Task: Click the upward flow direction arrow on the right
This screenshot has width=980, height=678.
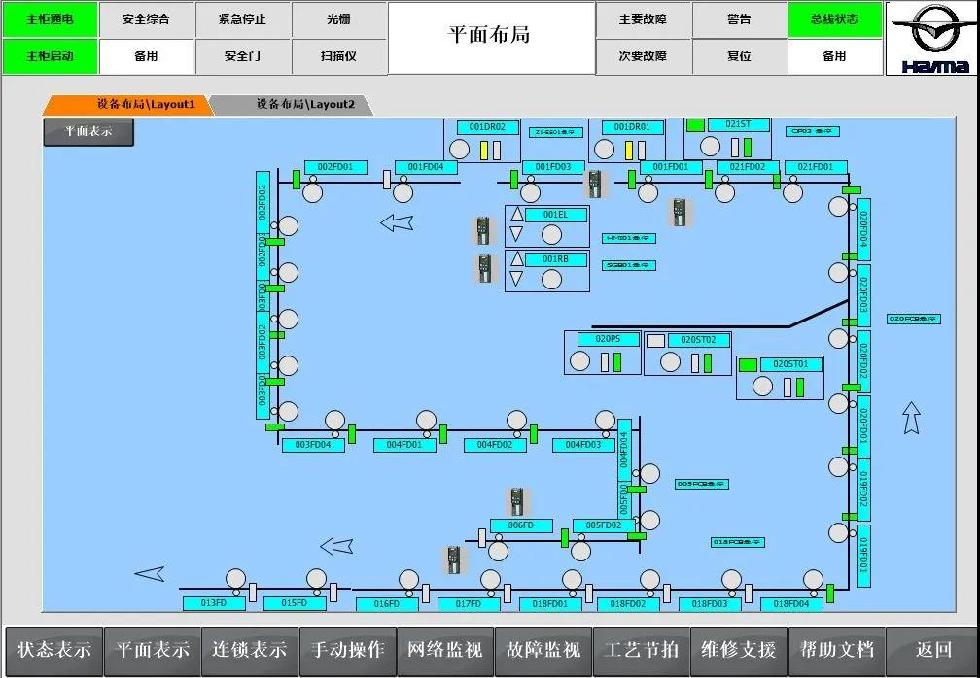Action: click(x=911, y=417)
